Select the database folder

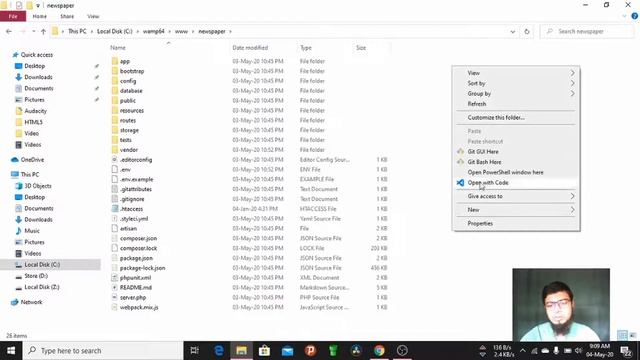point(131,91)
